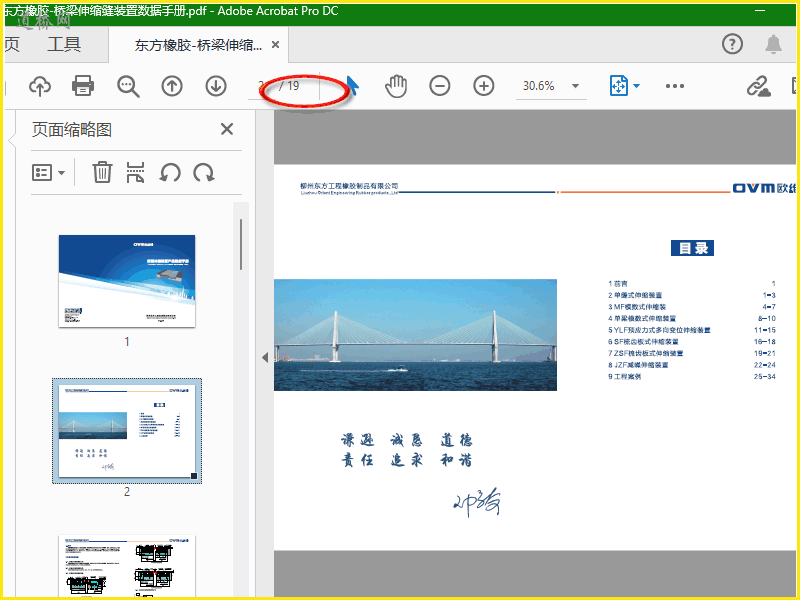The image size is (800, 600).
Task: Open notifications bell
Action: pos(773,44)
